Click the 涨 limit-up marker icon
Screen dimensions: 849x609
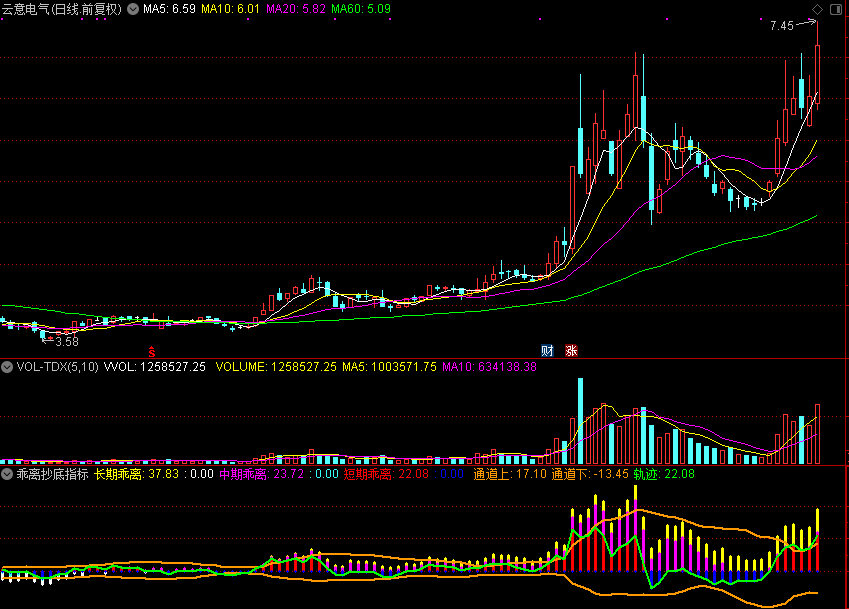(571, 351)
